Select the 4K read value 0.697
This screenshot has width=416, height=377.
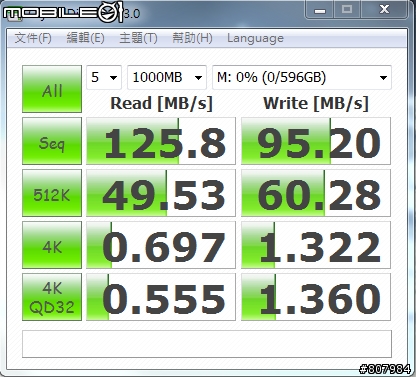tap(161, 245)
